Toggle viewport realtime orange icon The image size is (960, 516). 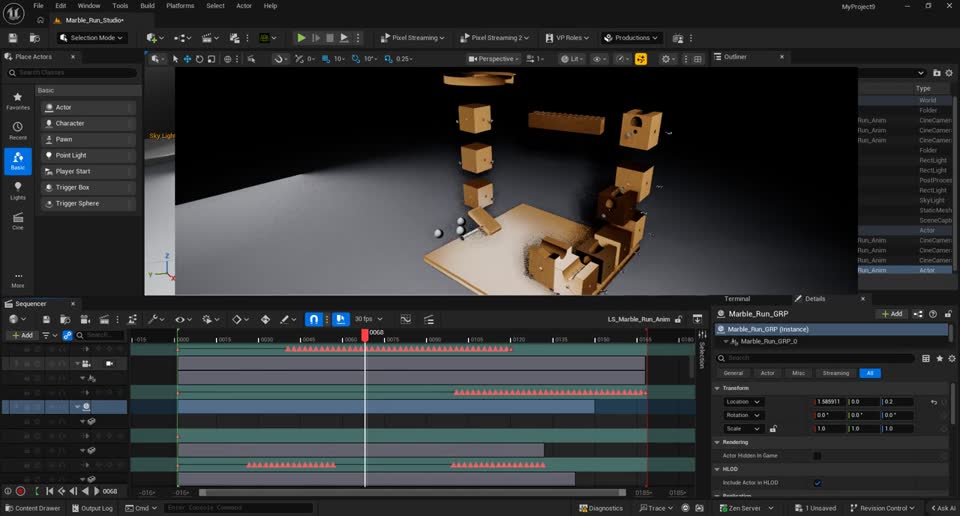click(641, 59)
